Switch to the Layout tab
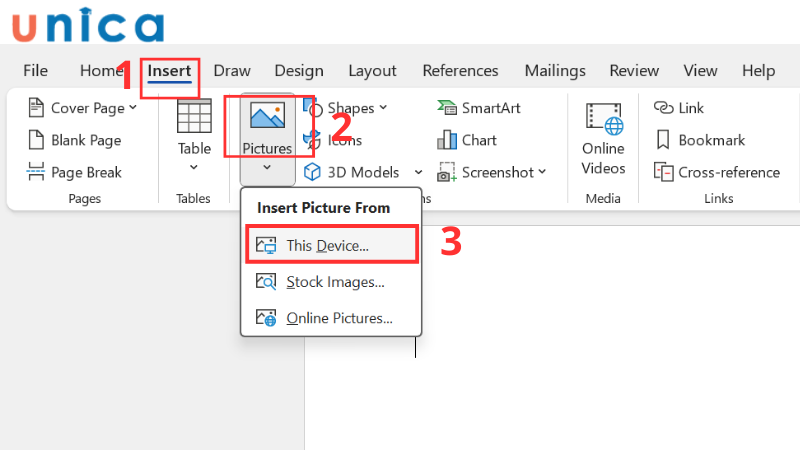This screenshot has height=450, width=800. pos(372,70)
